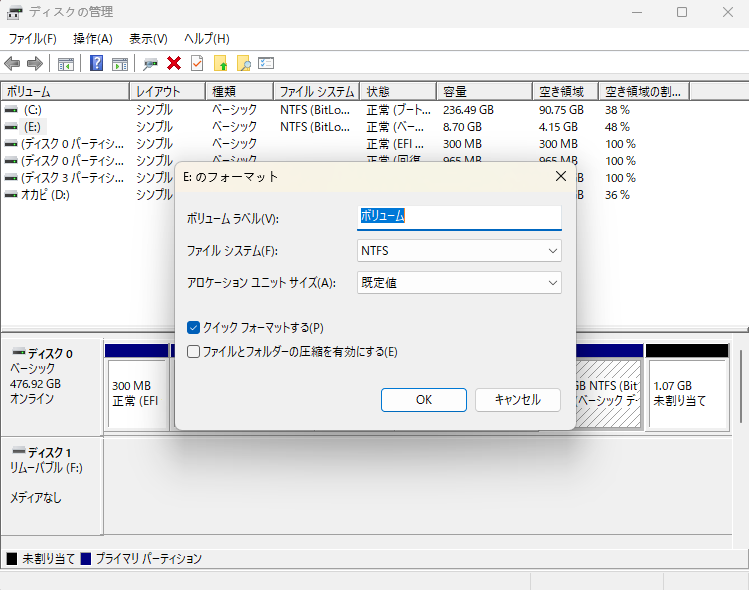Open the ファイル システム NTFS dropdown

(459, 251)
